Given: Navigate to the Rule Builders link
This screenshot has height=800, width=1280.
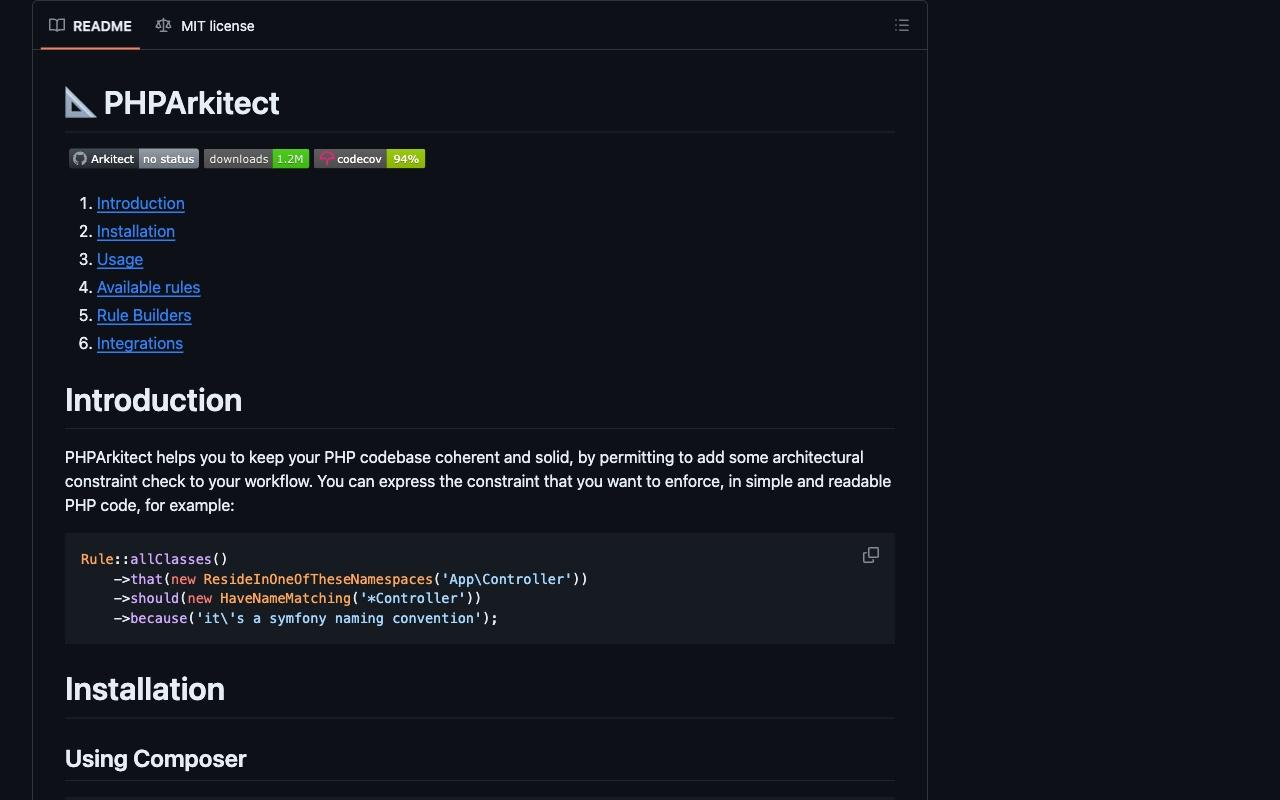Looking at the screenshot, I should click(144, 315).
